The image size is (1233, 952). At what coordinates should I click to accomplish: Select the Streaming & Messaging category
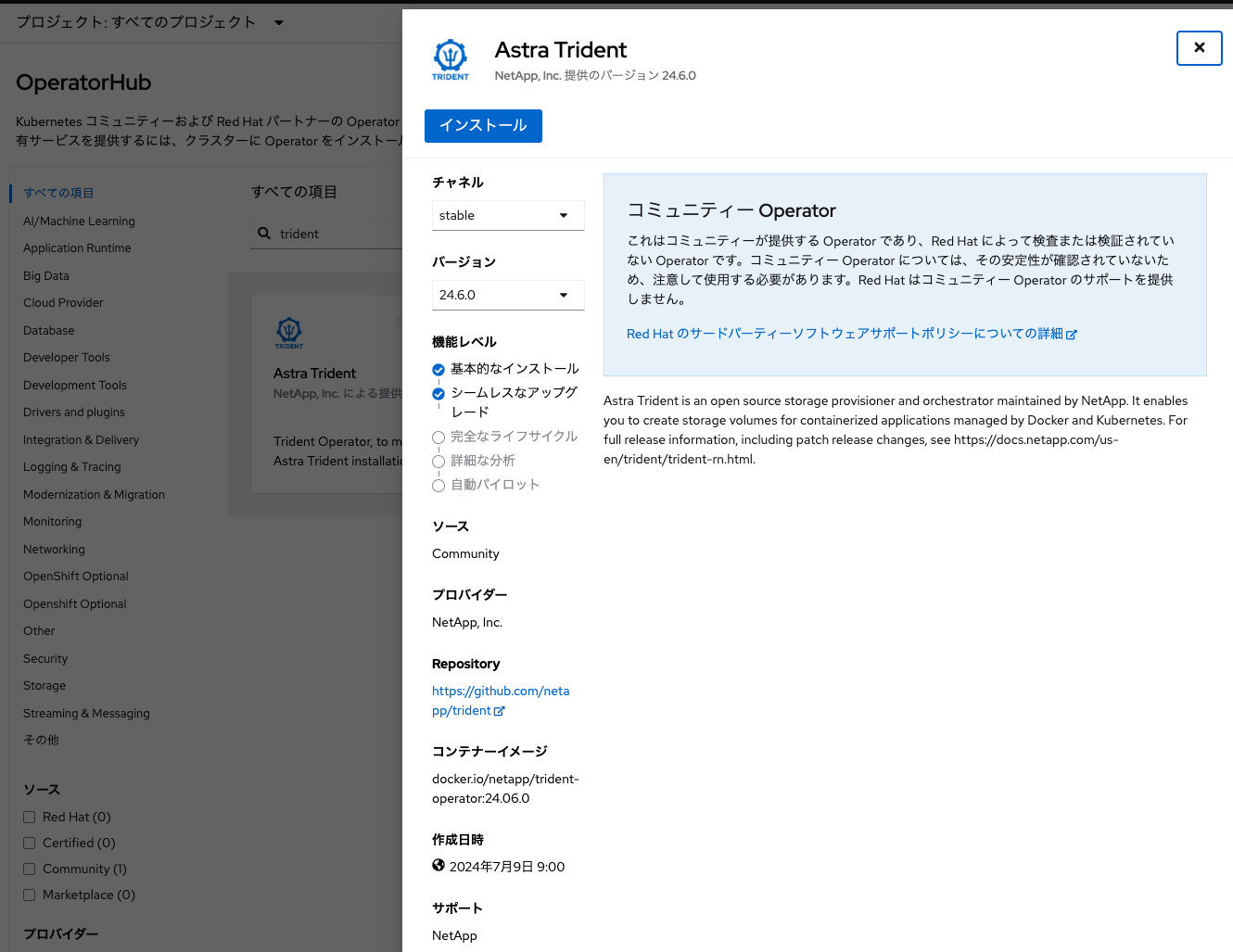(x=86, y=714)
